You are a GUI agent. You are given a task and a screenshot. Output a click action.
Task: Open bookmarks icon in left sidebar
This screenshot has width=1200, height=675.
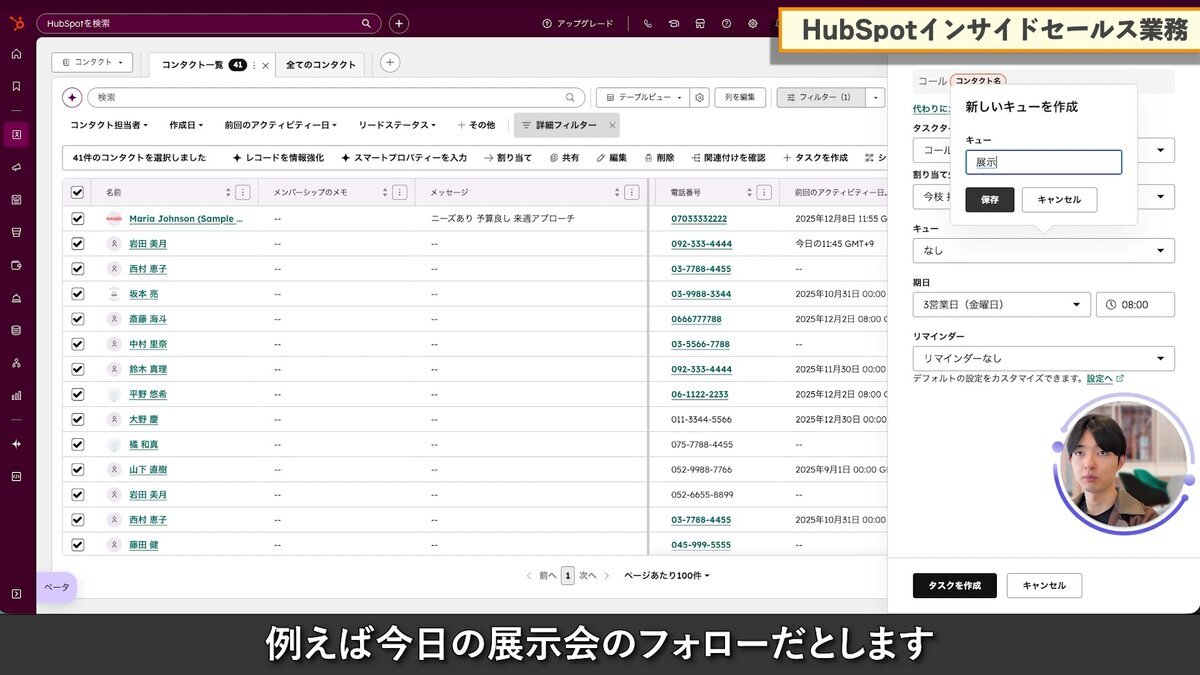(x=16, y=86)
